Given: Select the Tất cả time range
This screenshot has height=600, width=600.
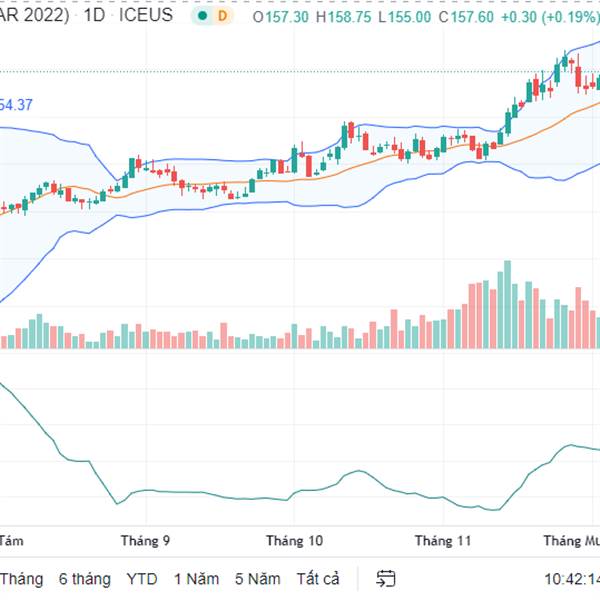Looking at the screenshot, I should [x=318, y=579].
